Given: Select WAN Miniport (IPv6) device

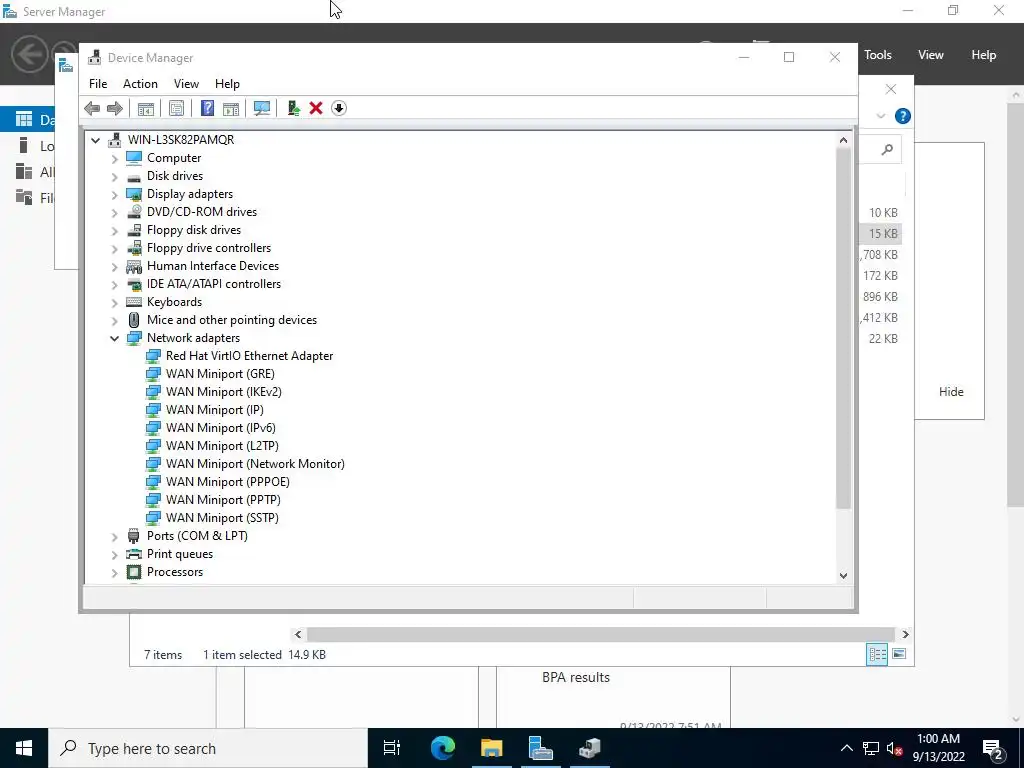Looking at the screenshot, I should (221, 428).
